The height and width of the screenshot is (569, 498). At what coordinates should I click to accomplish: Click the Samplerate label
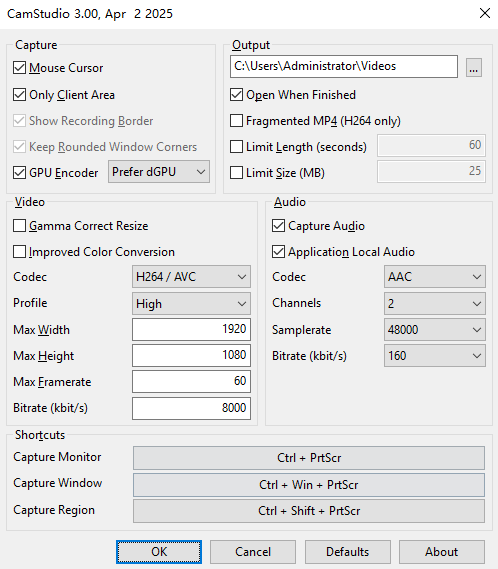pos(302,330)
